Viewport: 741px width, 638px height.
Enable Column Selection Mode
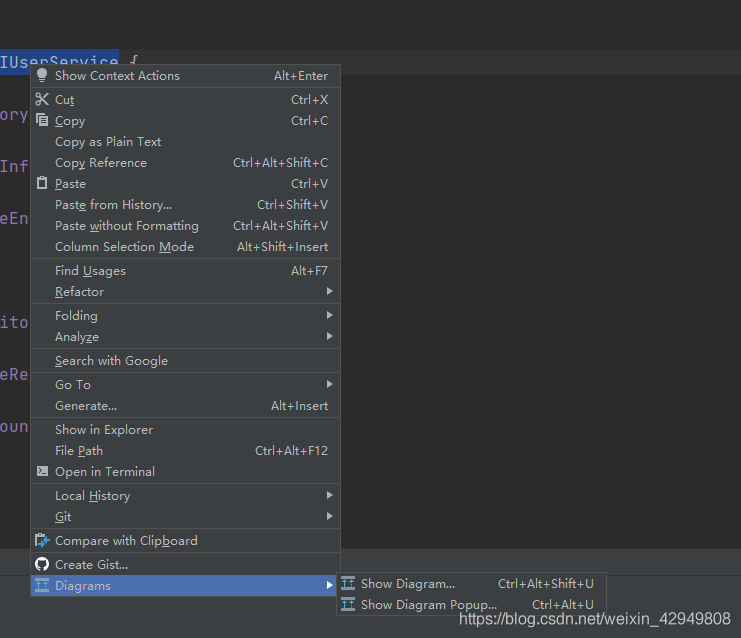185,247
